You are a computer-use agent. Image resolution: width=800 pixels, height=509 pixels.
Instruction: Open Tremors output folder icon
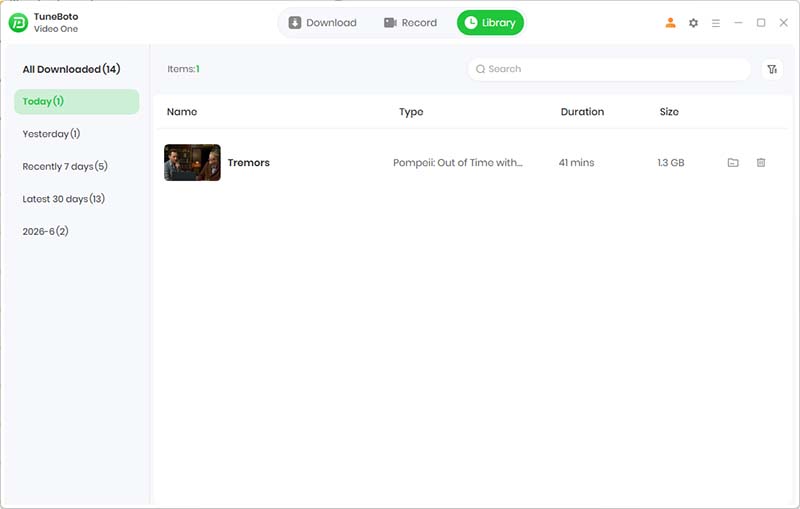pos(733,163)
